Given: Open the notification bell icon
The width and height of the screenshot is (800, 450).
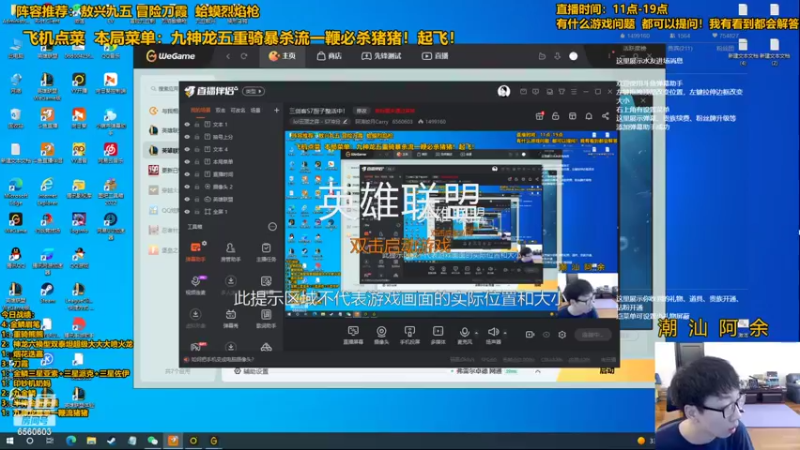Looking at the screenshot, I should (589, 116).
